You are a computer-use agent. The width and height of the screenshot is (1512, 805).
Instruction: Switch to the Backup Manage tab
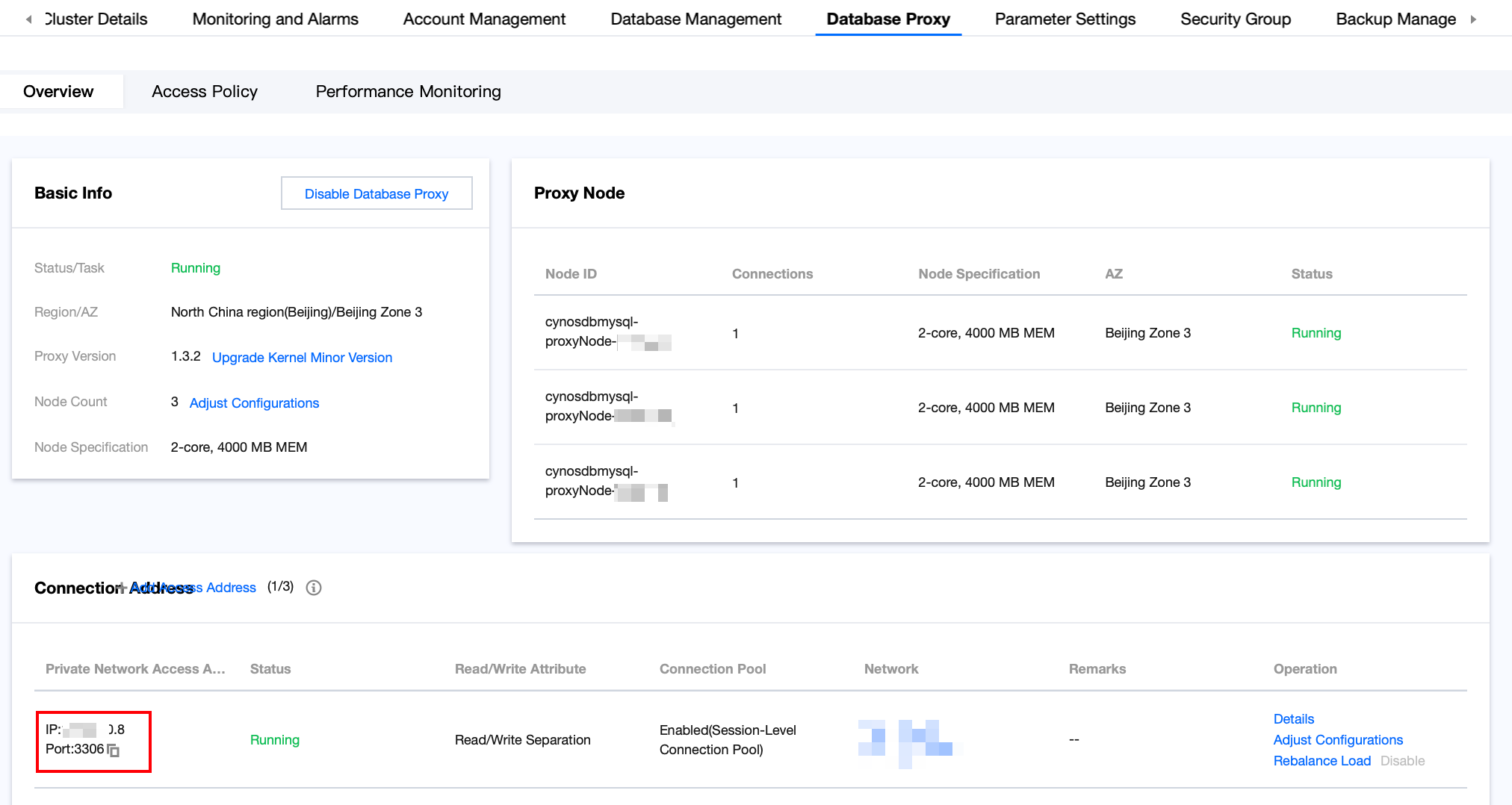coord(1395,19)
